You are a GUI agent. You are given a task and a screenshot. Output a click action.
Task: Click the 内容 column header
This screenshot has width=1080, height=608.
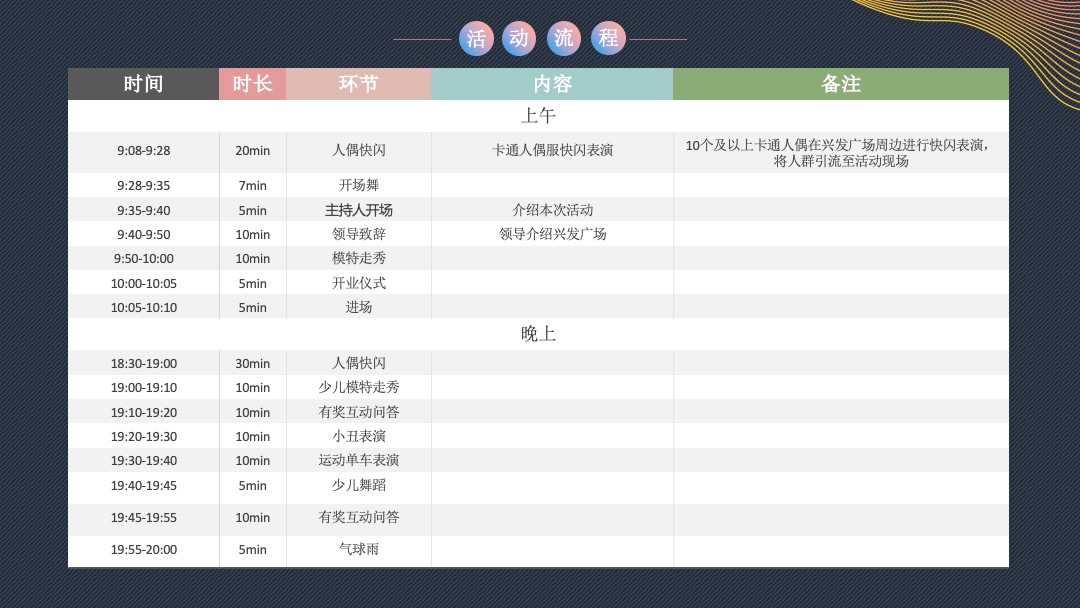click(x=552, y=84)
